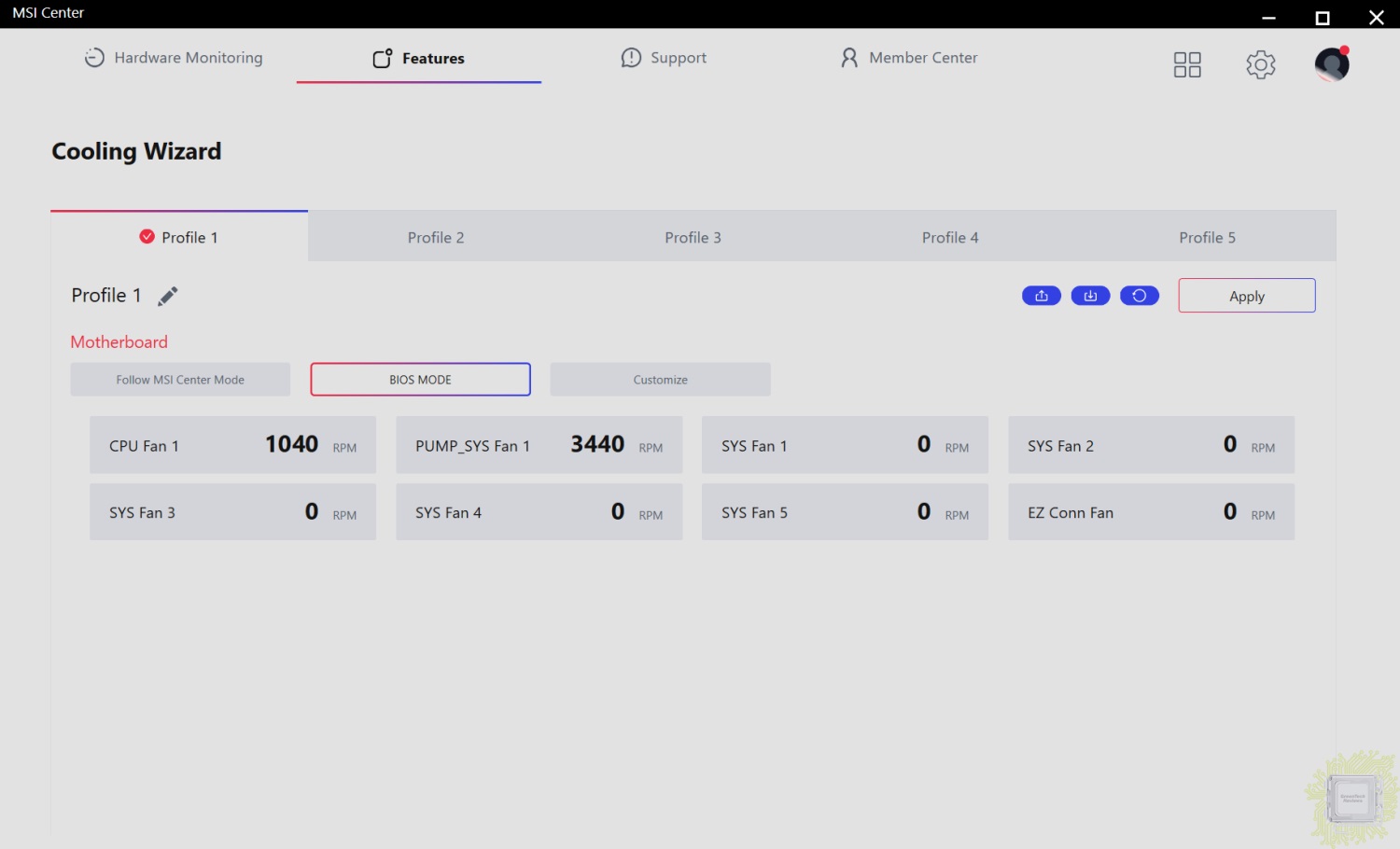Open the Profile 5 tab
1400x849 pixels.
(1207, 237)
